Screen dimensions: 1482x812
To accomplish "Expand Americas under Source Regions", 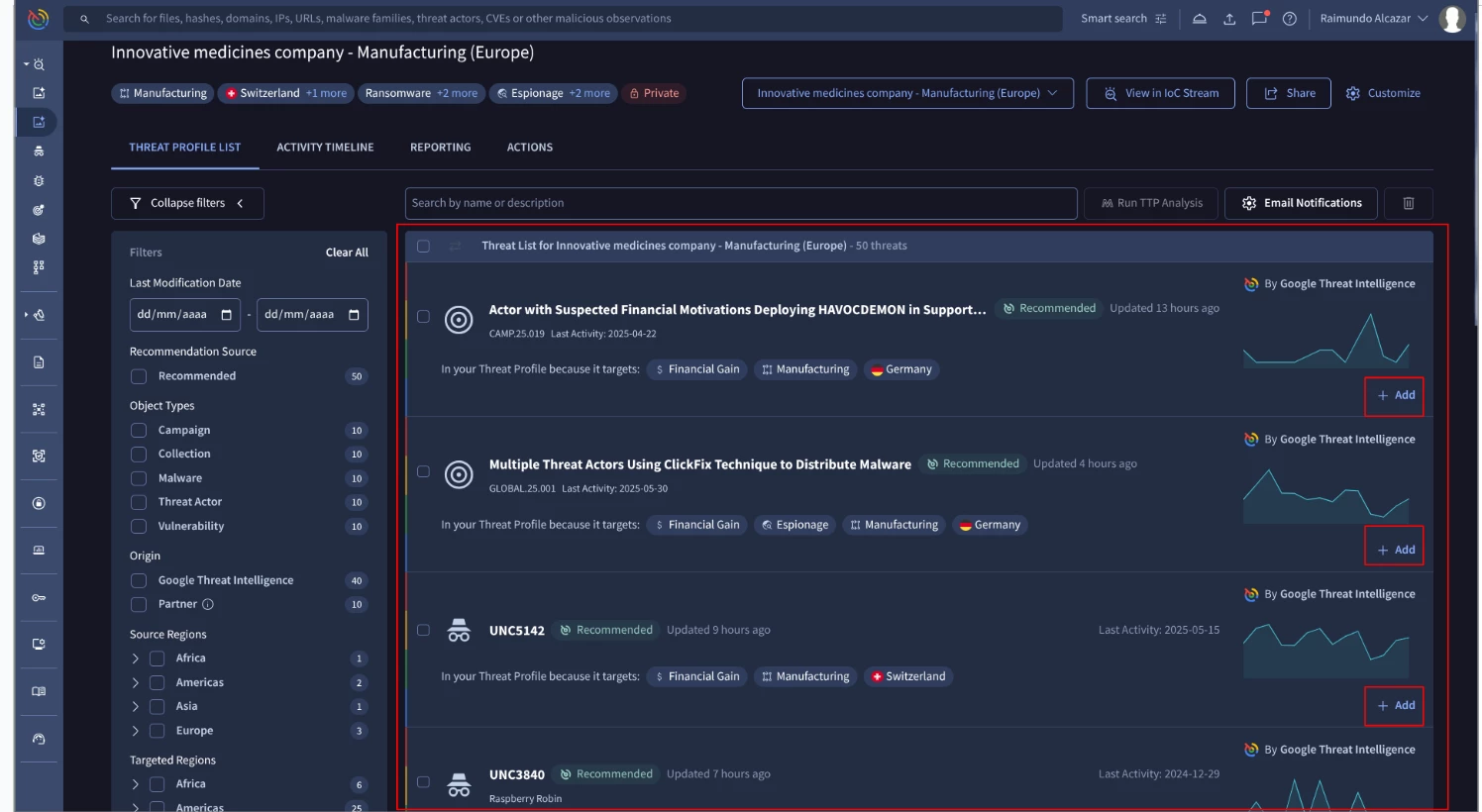I will click(x=135, y=682).
